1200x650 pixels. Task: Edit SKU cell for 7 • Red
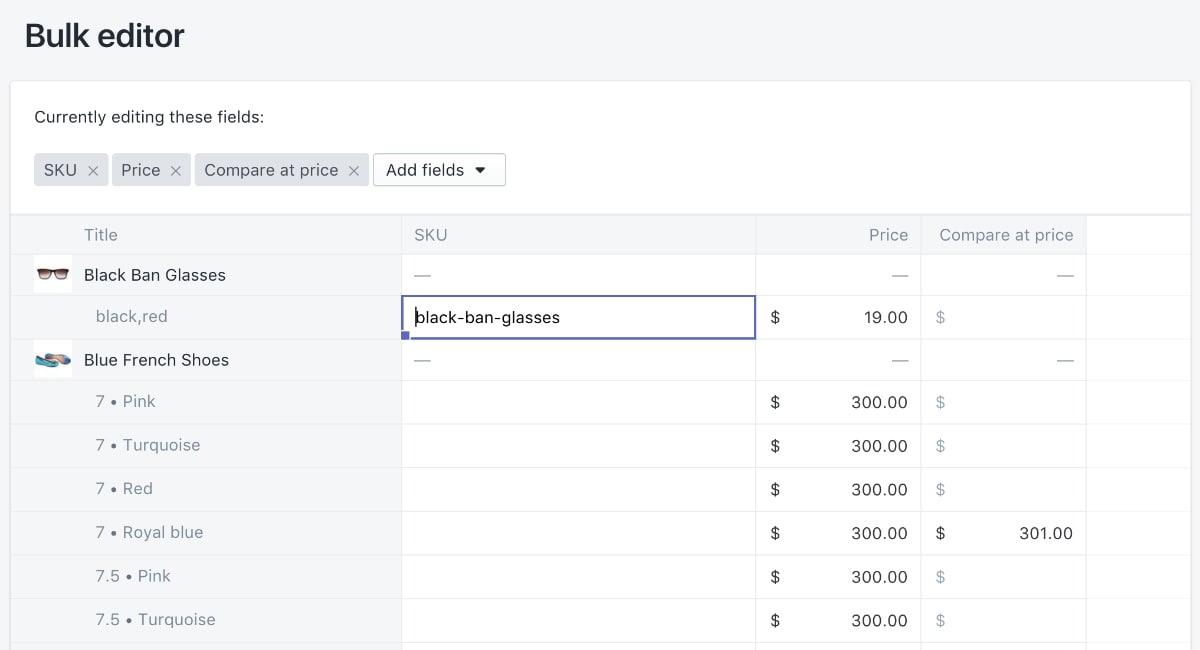click(x=578, y=489)
